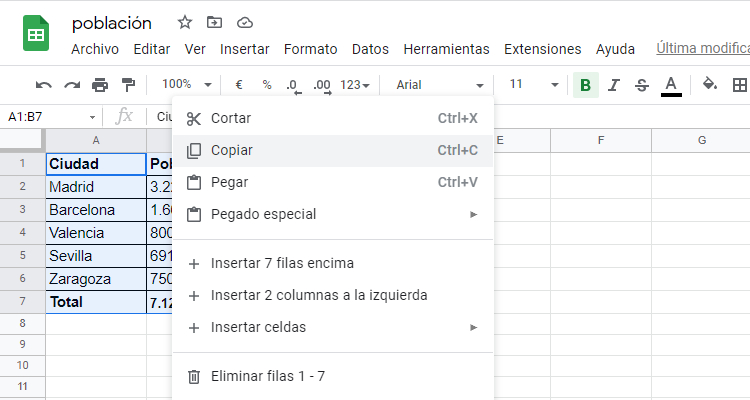Click the undo arrow icon

point(43,85)
